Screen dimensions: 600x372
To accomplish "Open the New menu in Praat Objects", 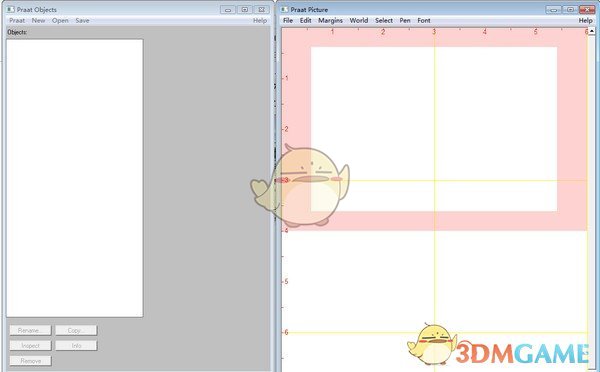I will pyautogui.click(x=38, y=21).
